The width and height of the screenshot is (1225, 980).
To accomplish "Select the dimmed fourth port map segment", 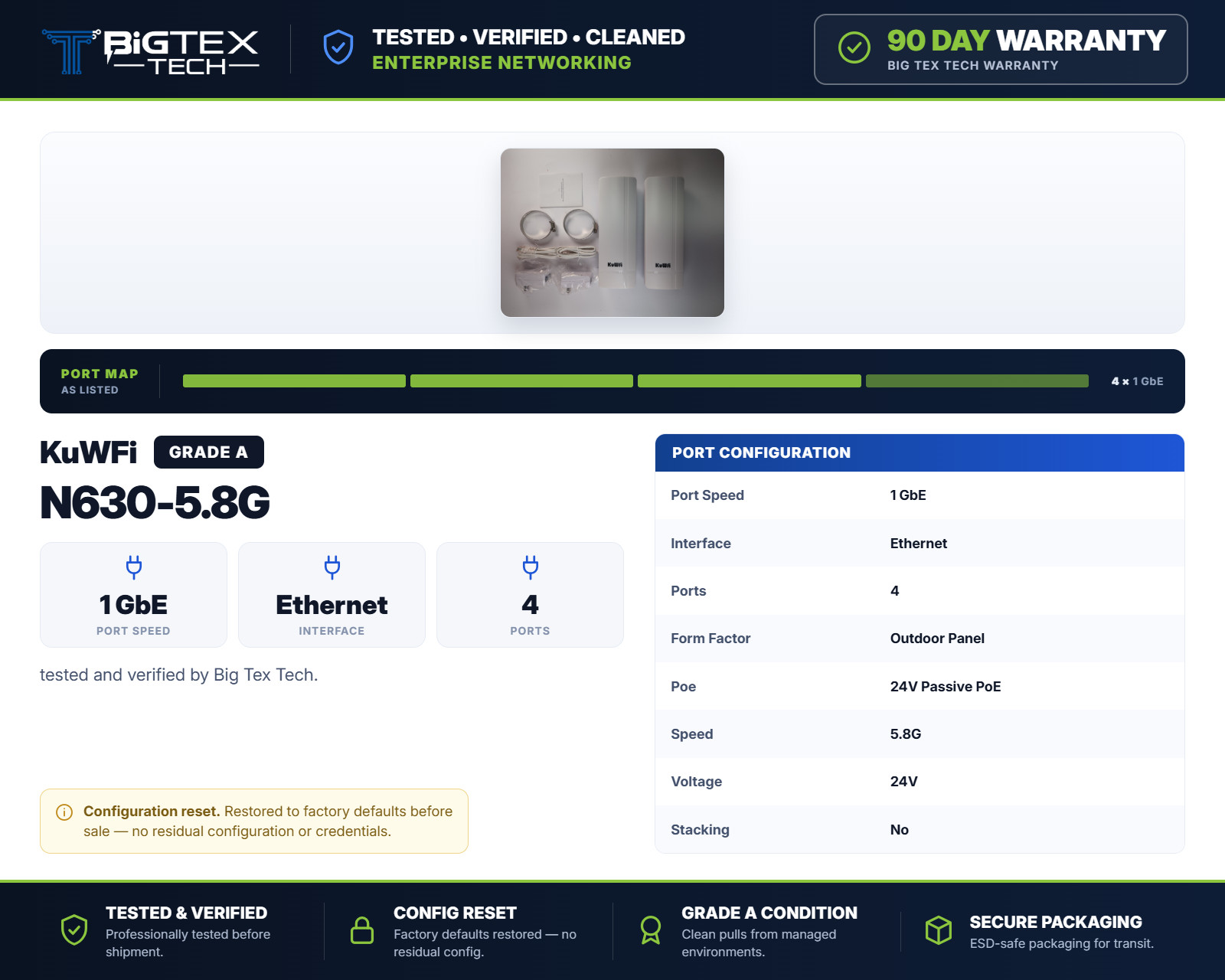I will 977,381.
